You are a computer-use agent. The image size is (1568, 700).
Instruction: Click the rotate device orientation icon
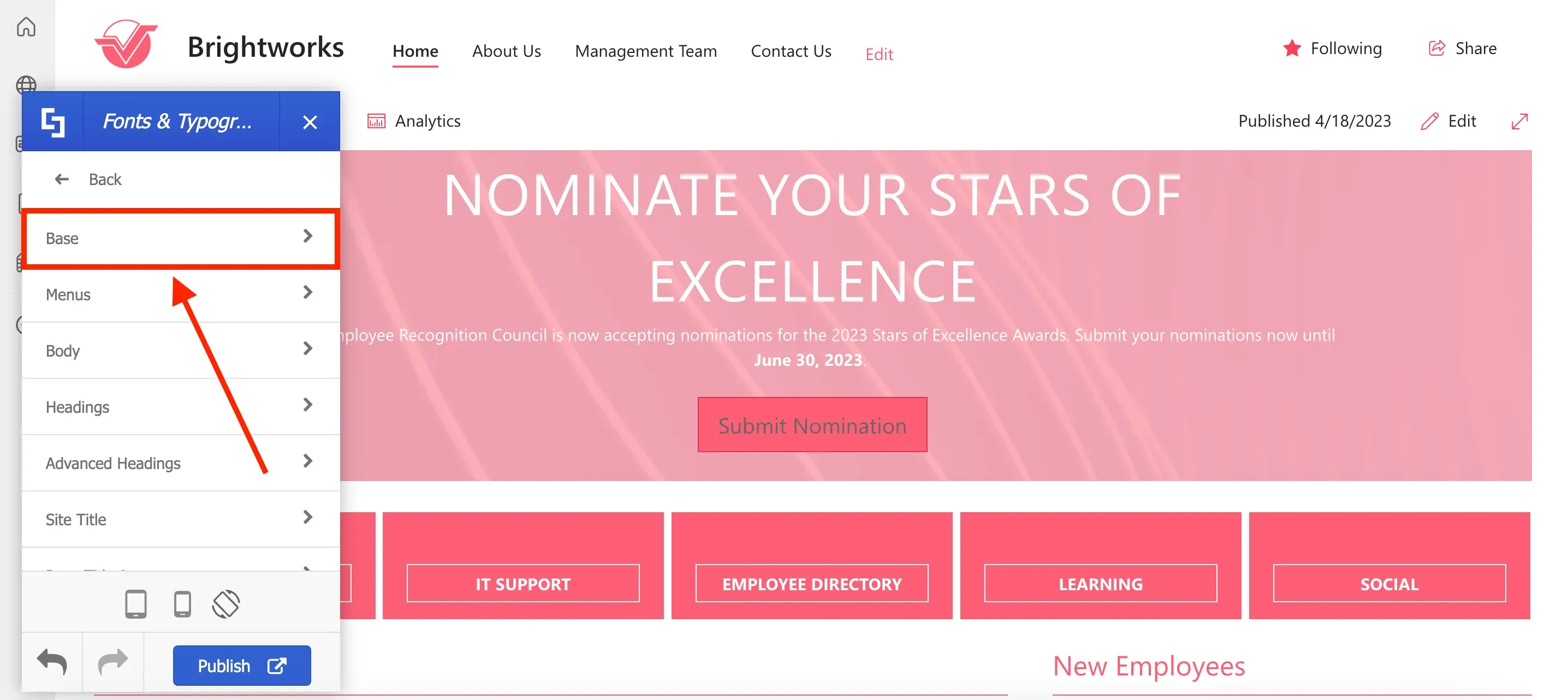(x=226, y=604)
